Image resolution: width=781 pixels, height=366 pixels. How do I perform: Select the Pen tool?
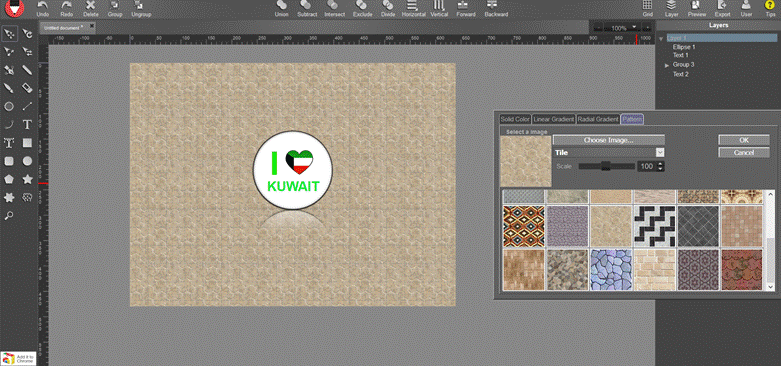pyautogui.click(x=9, y=70)
